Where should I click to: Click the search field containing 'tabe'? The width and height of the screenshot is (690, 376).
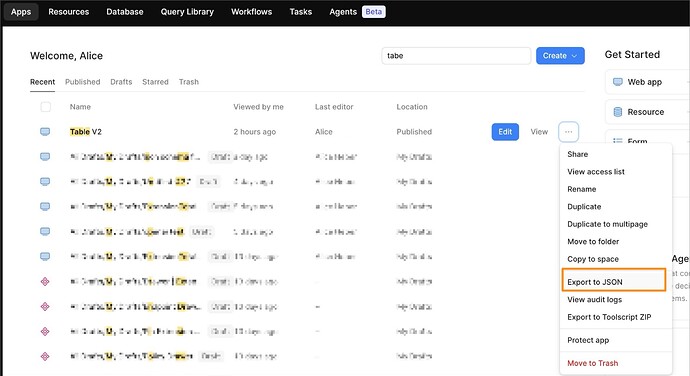(x=456, y=56)
